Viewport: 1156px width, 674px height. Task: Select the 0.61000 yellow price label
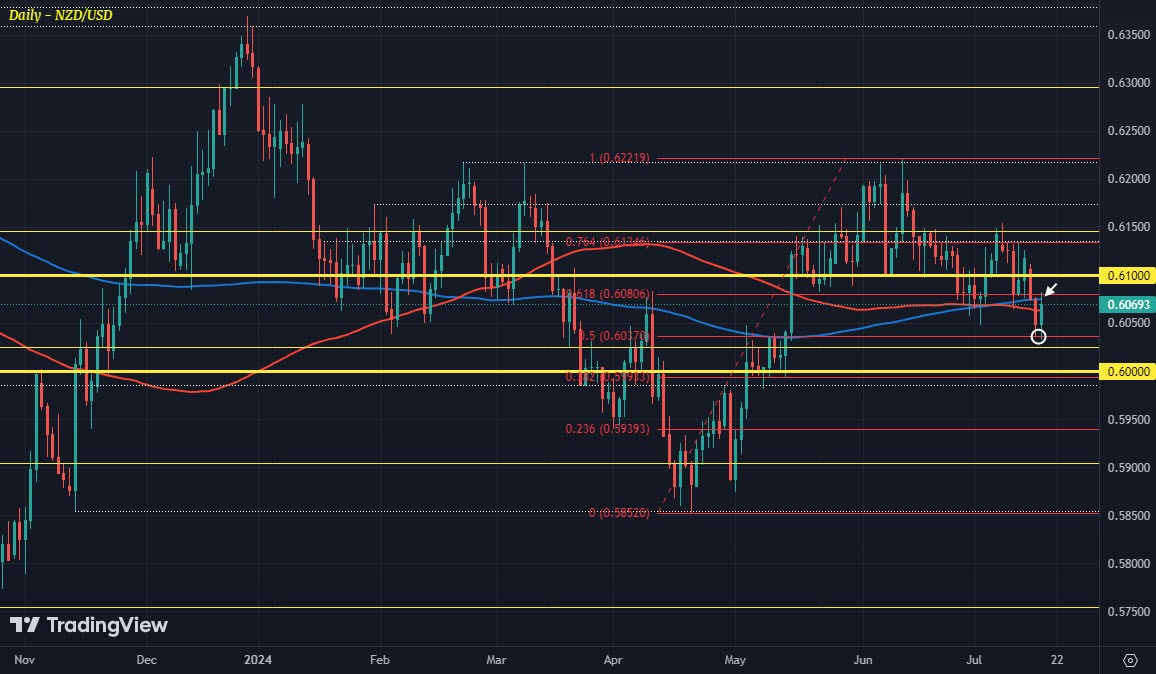tap(1127, 275)
